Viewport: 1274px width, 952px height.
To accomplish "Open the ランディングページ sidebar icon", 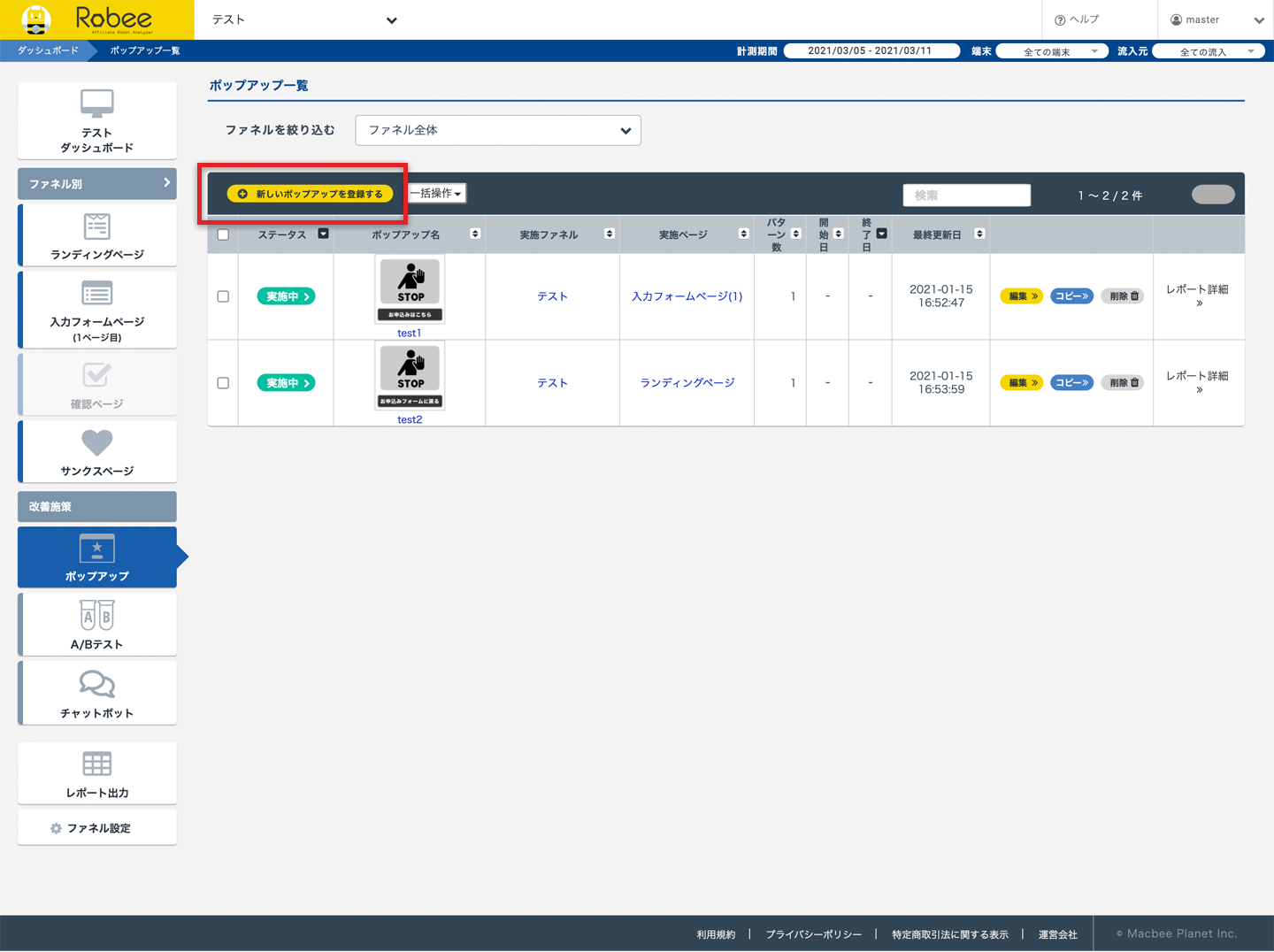I will [96, 226].
